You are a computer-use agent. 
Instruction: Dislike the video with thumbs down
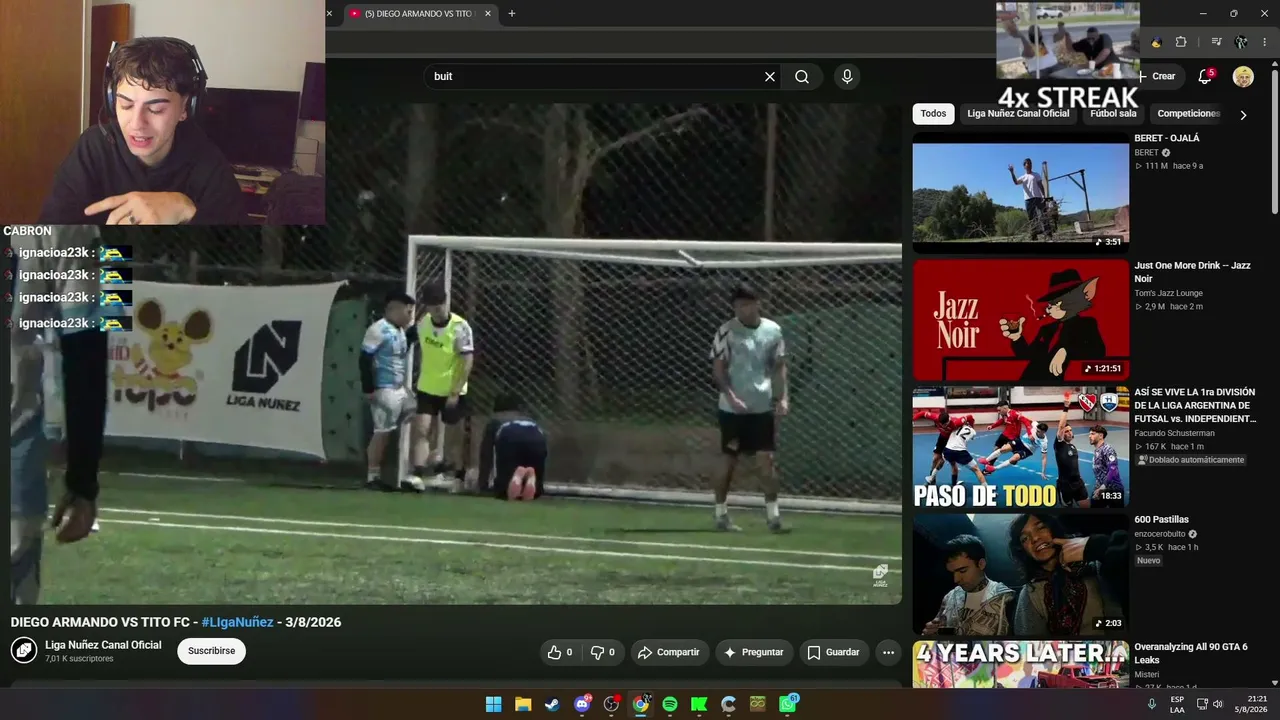pos(602,652)
